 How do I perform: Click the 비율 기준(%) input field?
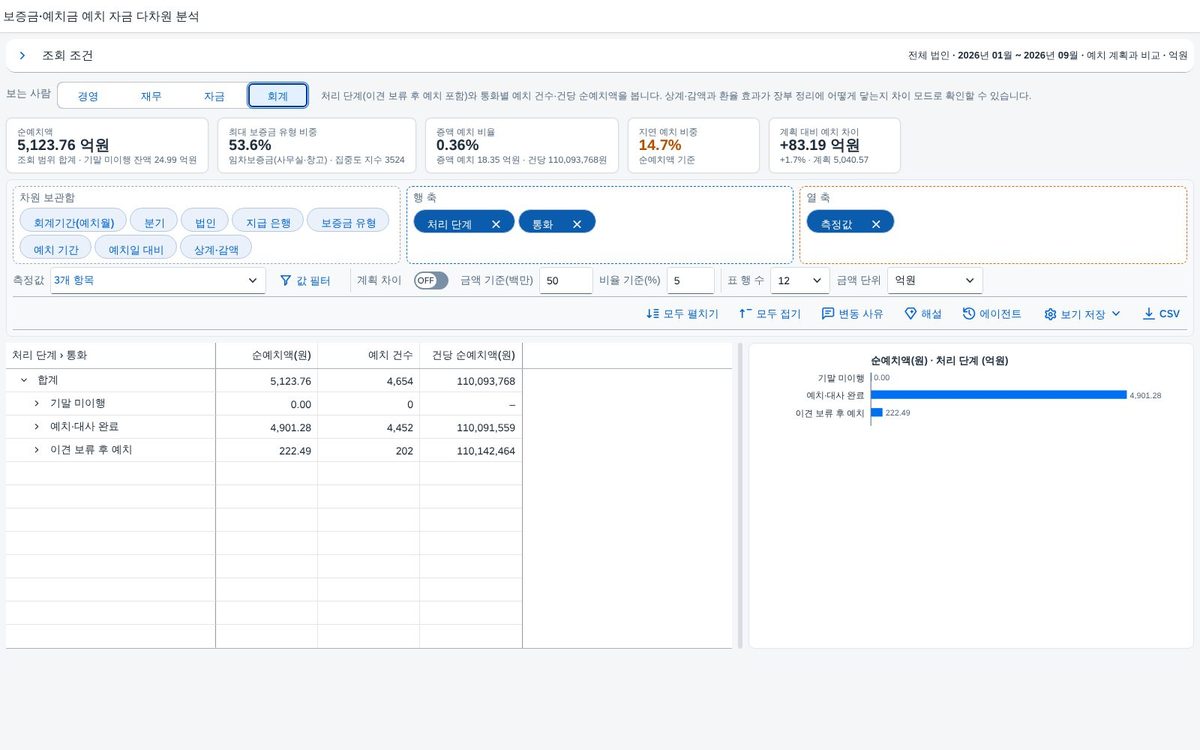[x=691, y=281]
